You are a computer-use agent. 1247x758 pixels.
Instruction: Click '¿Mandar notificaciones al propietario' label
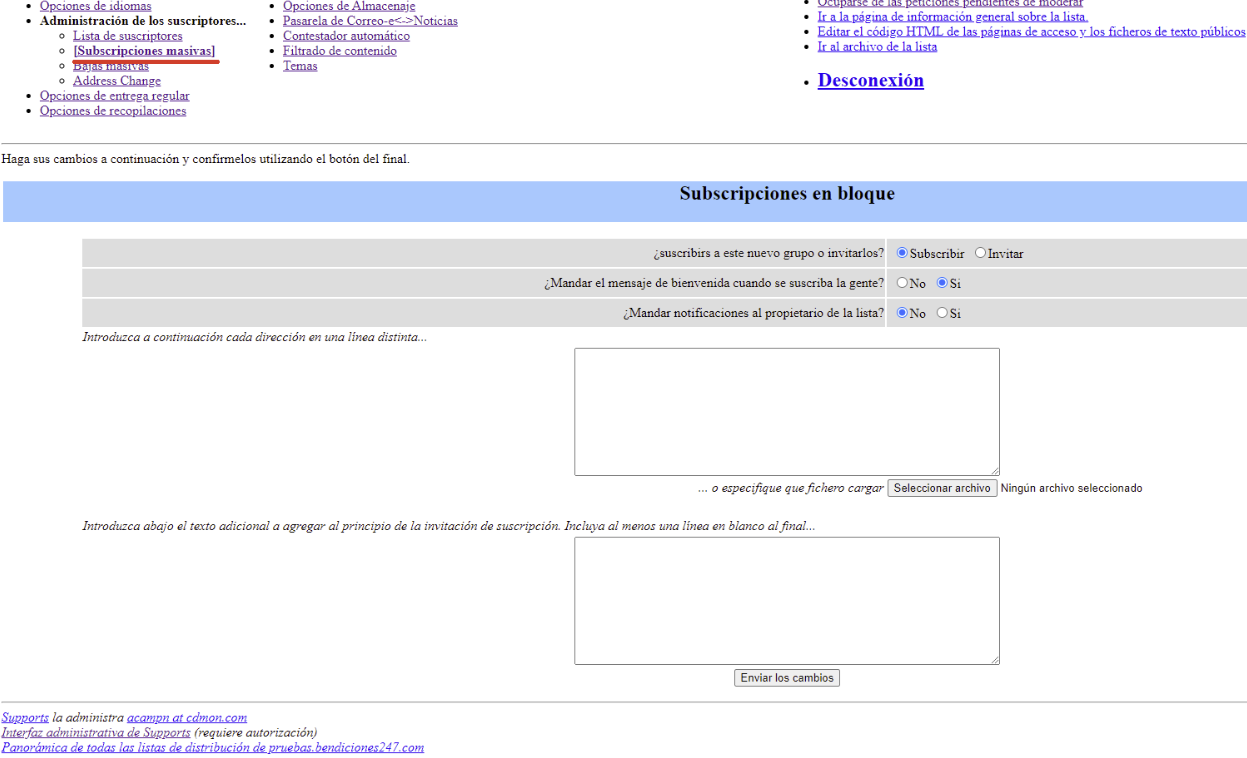tap(754, 313)
